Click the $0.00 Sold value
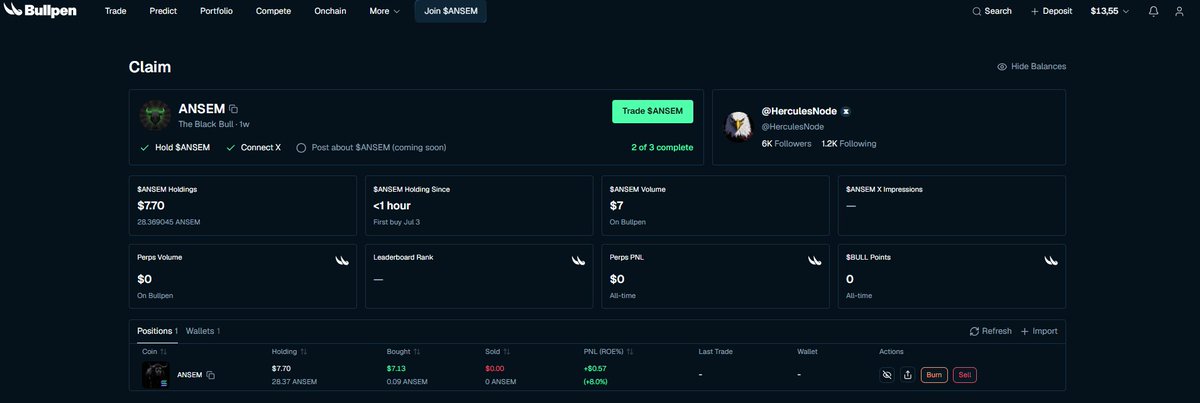 click(x=496, y=369)
